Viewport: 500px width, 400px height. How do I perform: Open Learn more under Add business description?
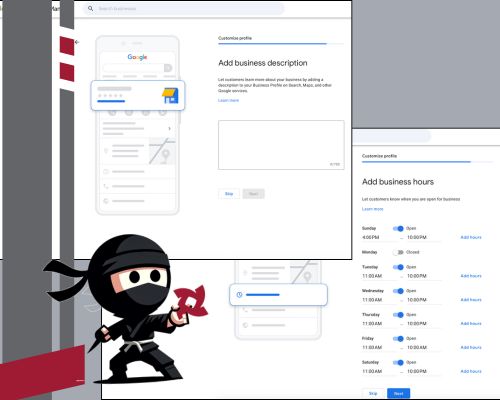228,100
